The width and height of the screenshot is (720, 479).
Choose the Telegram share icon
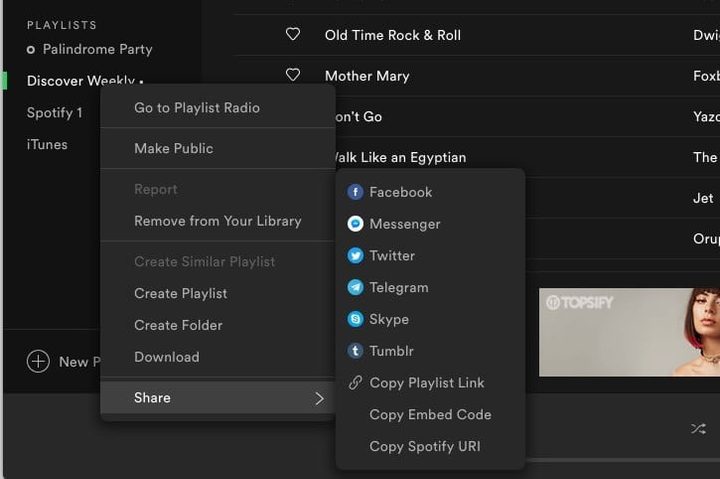[x=355, y=288]
